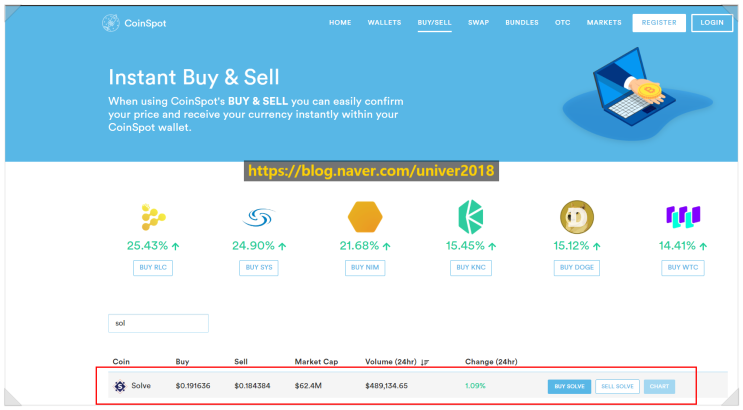Click the BUY DOGE button
The image size is (743, 410).
coord(577,267)
